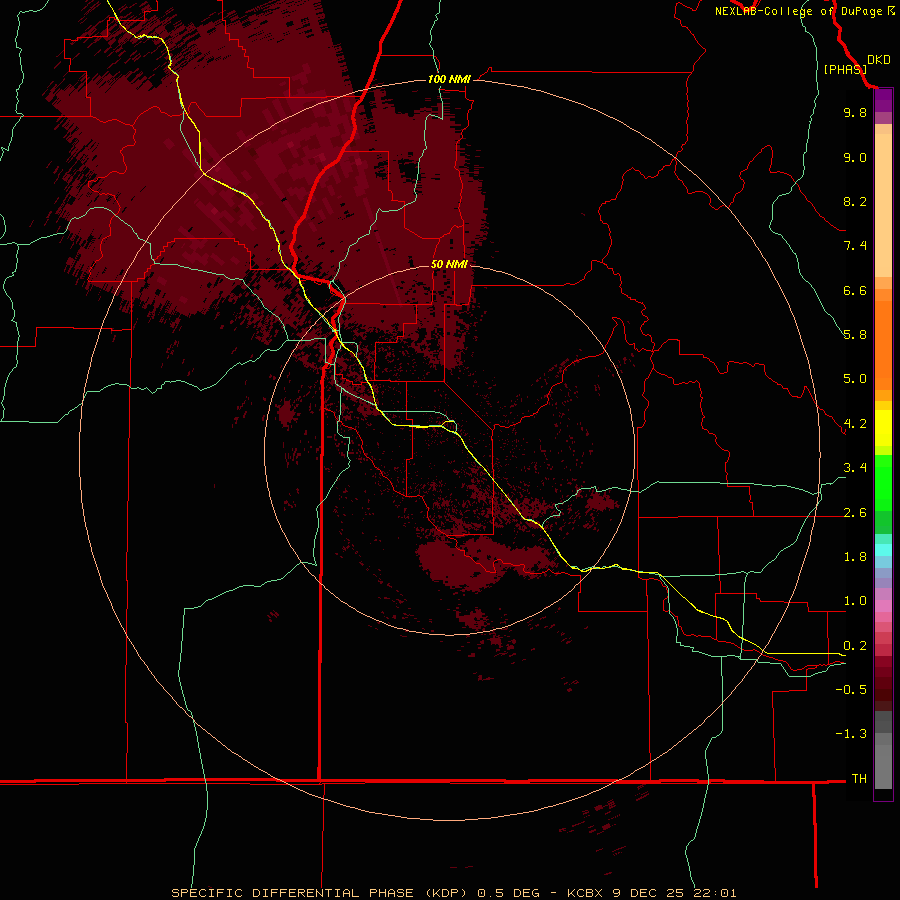Click the SPECIFIC DIFFERENTIAL PHASE caption text
The height and width of the screenshot is (900, 900).
point(292,893)
